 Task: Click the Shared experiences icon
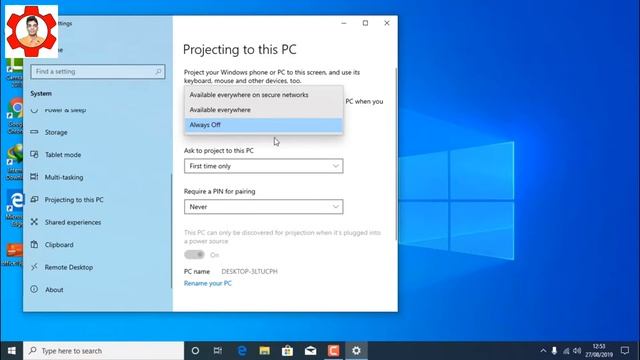coord(34,222)
